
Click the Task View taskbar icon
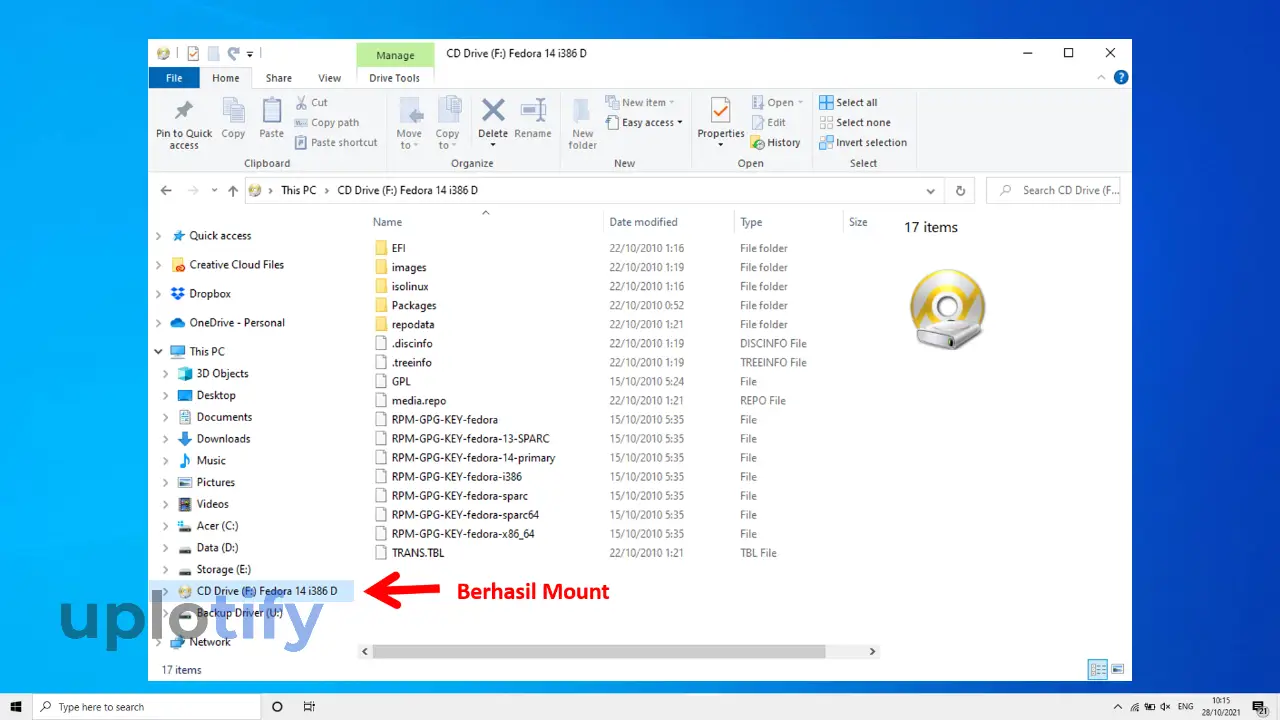pos(309,706)
